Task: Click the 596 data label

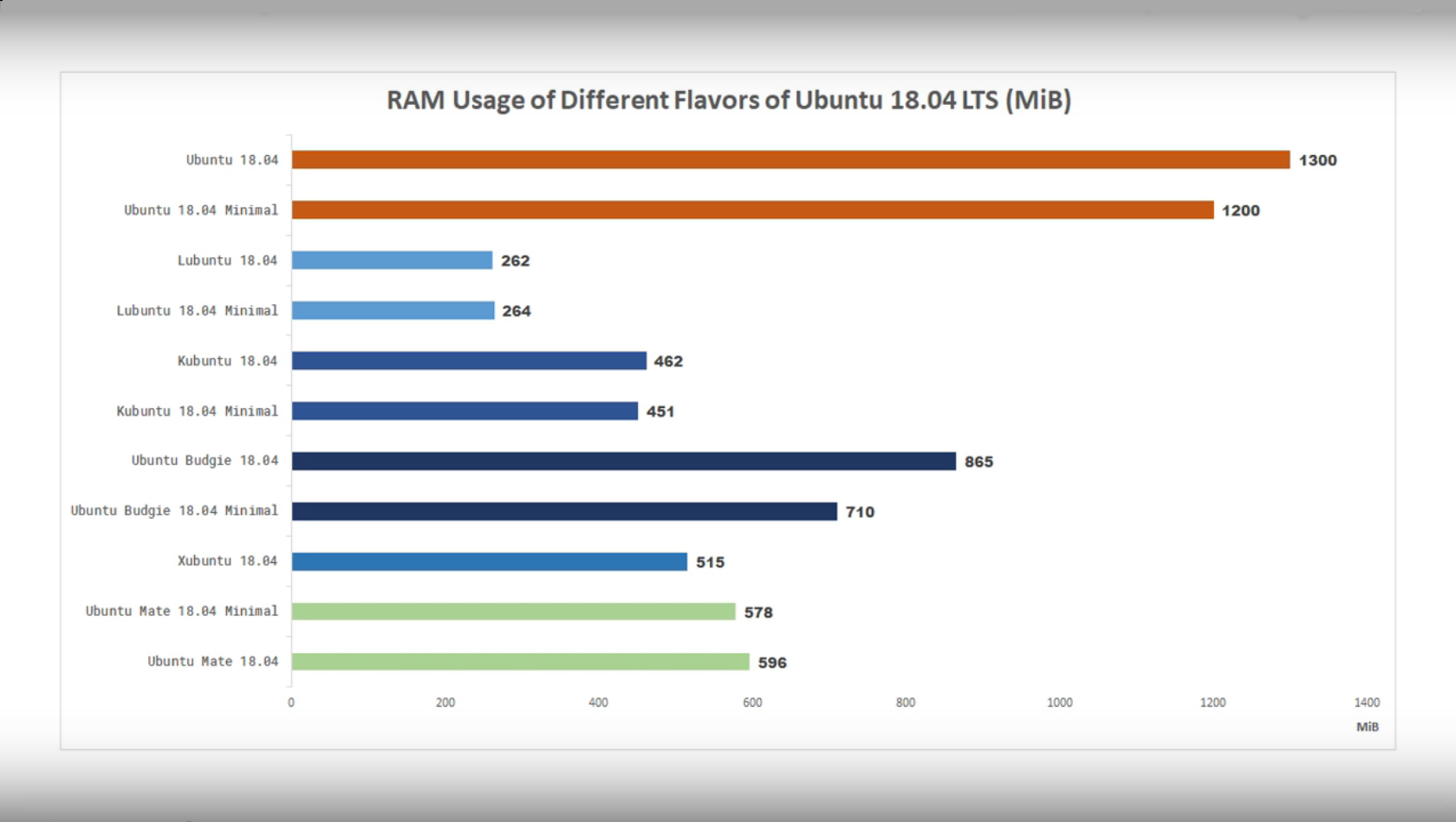Action: coord(772,663)
